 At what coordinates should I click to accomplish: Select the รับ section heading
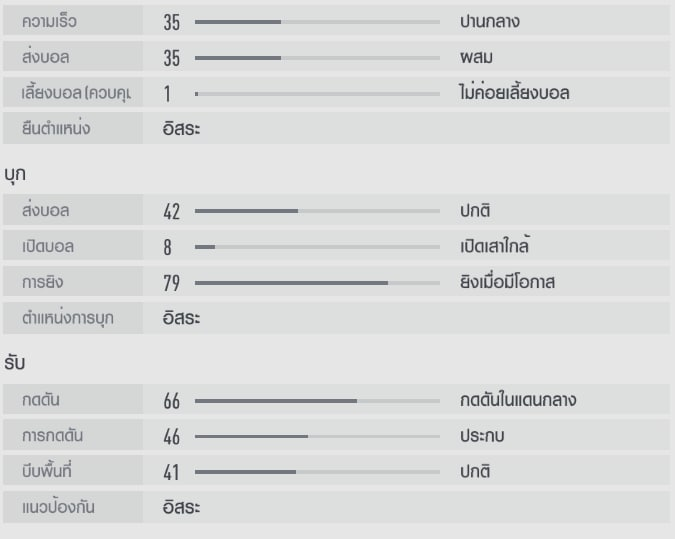(x=14, y=363)
